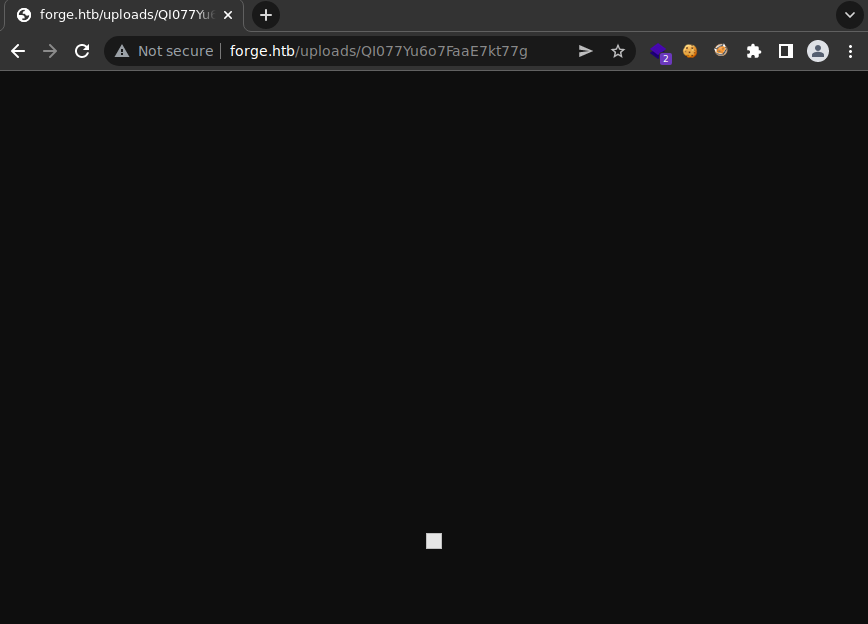Open the user profile avatar

click(818, 51)
